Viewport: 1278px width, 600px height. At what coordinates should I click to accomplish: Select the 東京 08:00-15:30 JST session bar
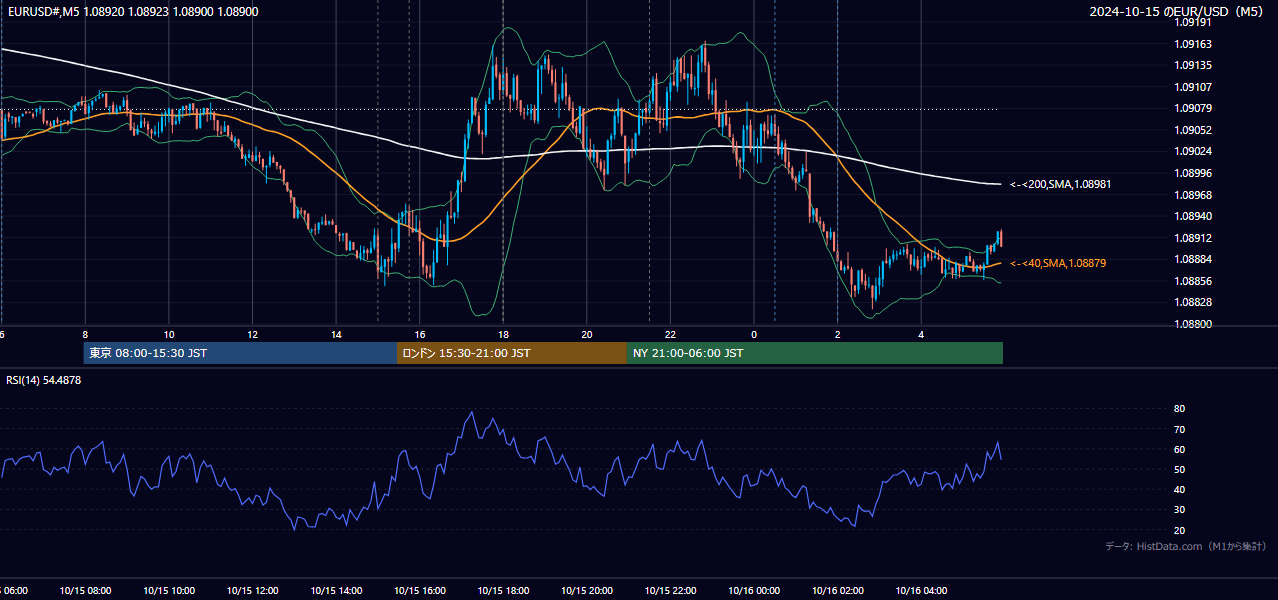[240, 353]
